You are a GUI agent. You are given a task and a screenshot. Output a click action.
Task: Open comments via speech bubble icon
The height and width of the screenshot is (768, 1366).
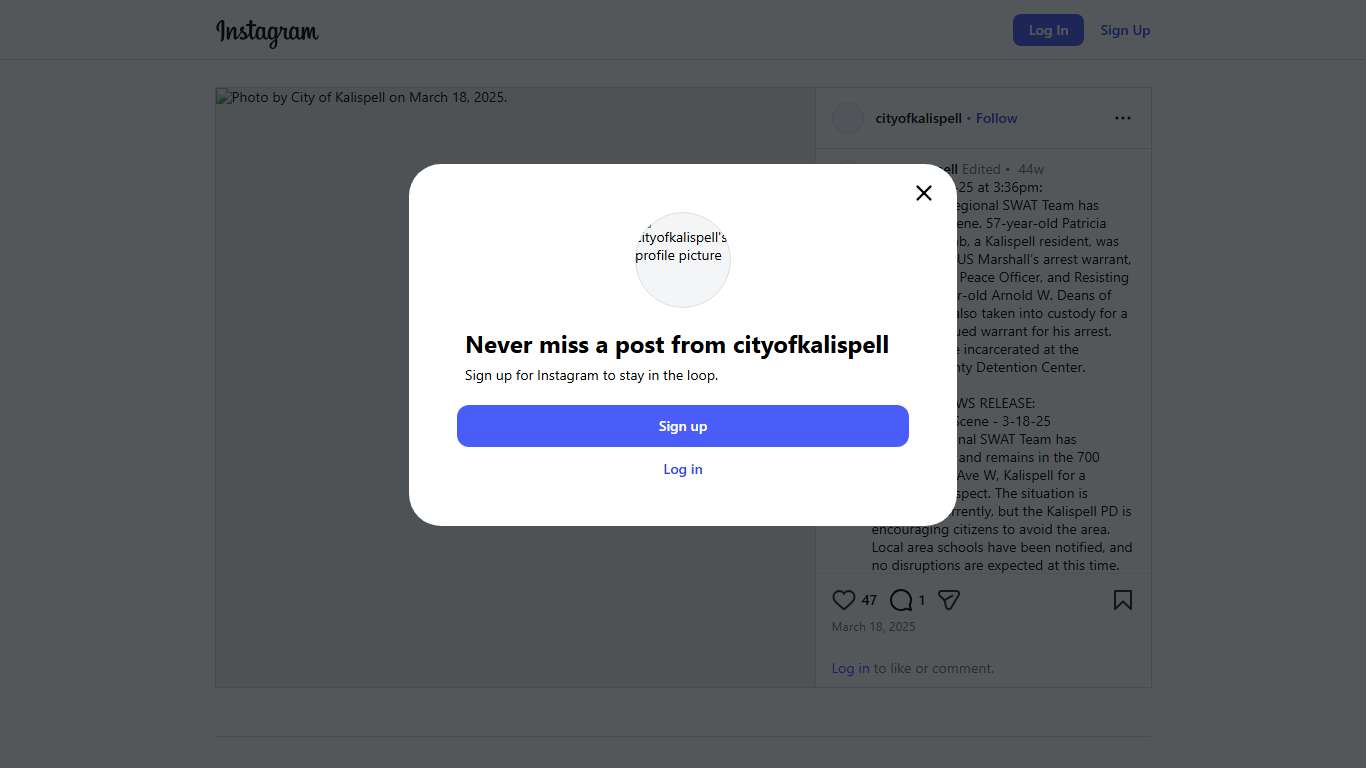[901, 600]
